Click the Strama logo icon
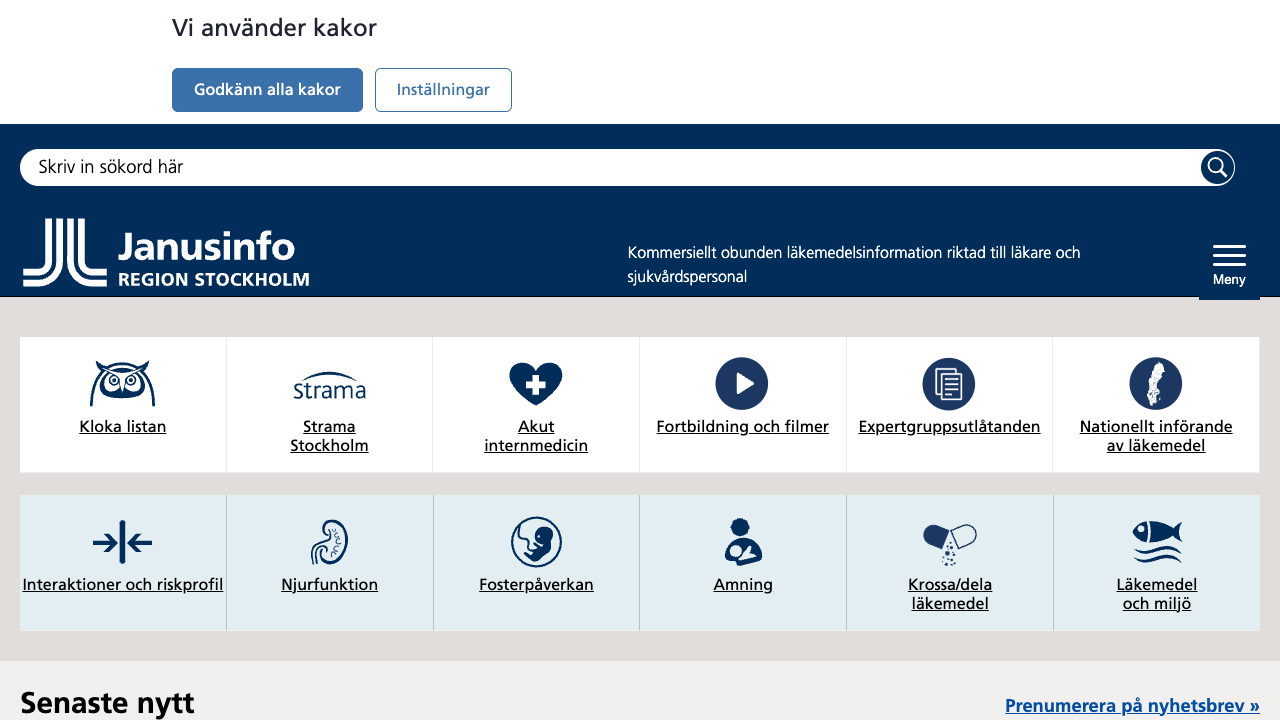 pyautogui.click(x=329, y=386)
